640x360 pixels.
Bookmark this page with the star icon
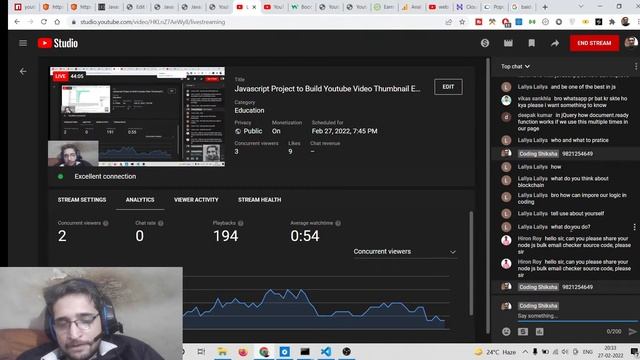(462, 22)
